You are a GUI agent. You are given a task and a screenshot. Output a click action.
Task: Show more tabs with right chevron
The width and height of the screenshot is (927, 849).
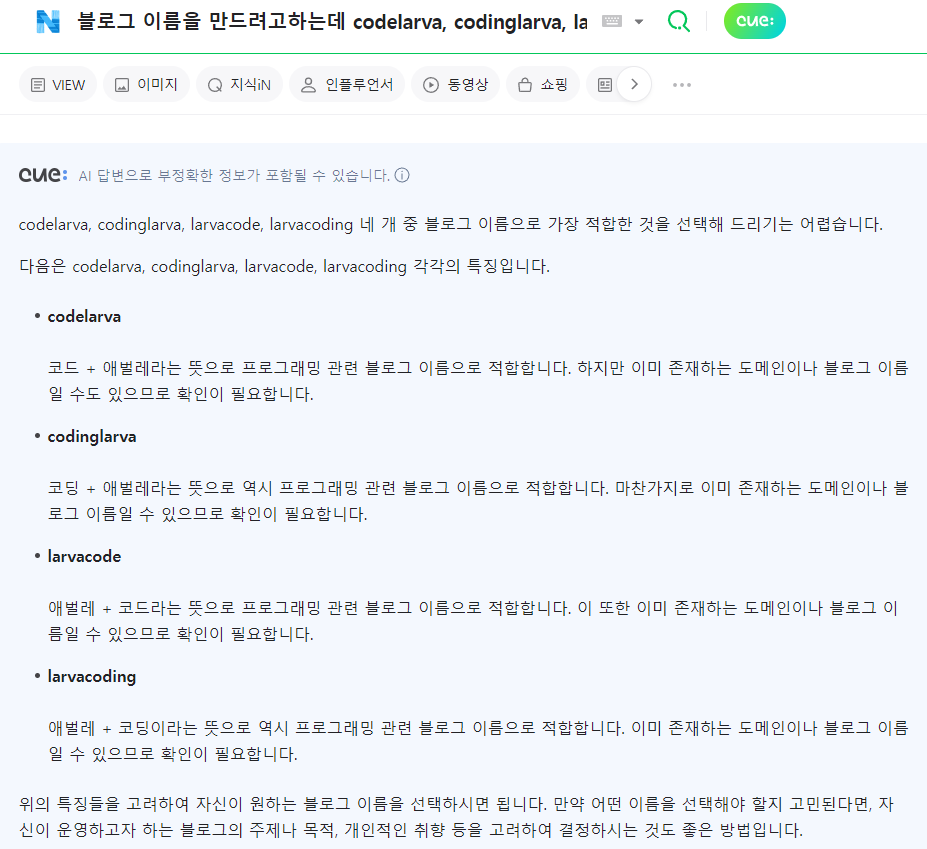tap(634, 85)
